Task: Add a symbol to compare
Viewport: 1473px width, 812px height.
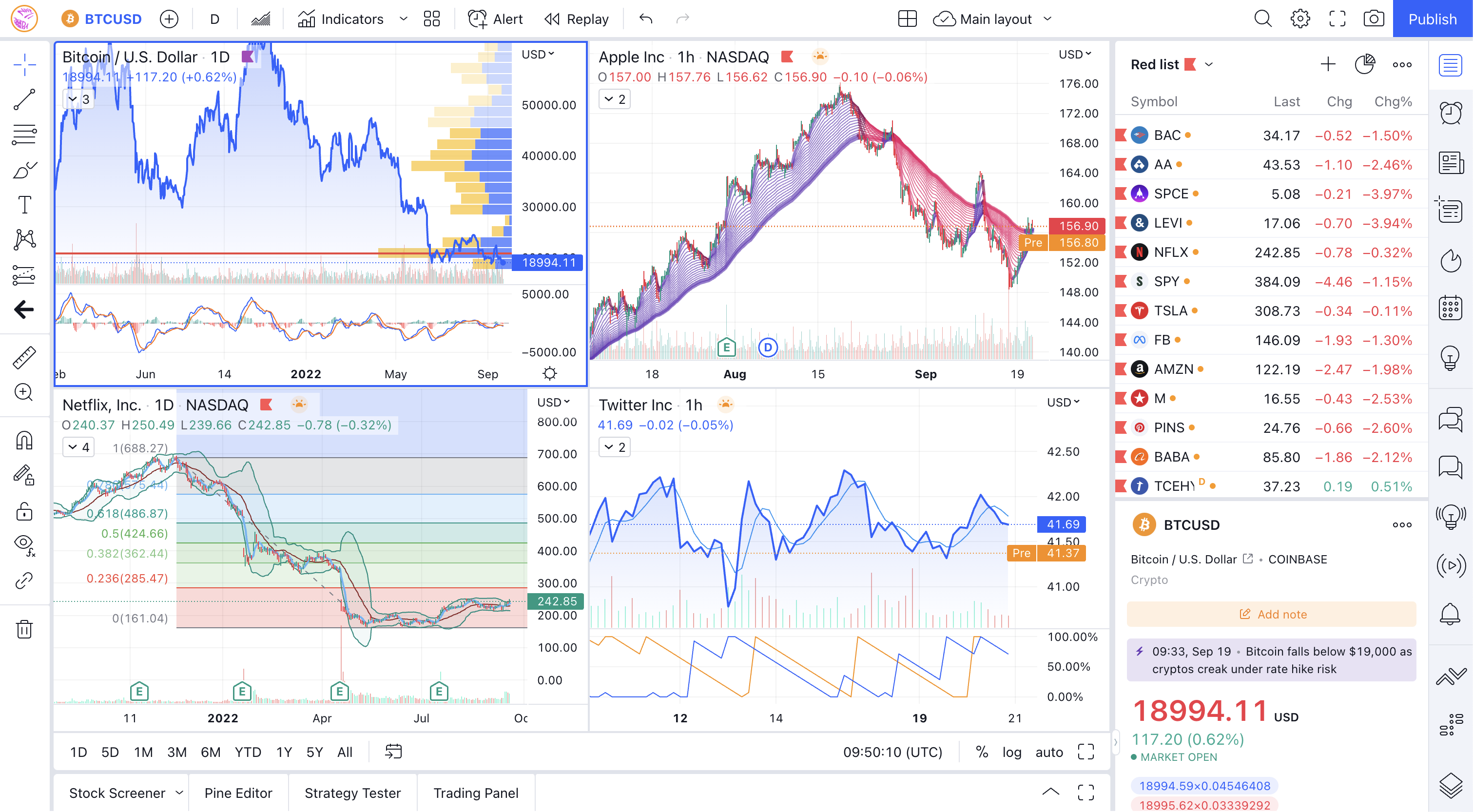Action: [x=169, y=19]
